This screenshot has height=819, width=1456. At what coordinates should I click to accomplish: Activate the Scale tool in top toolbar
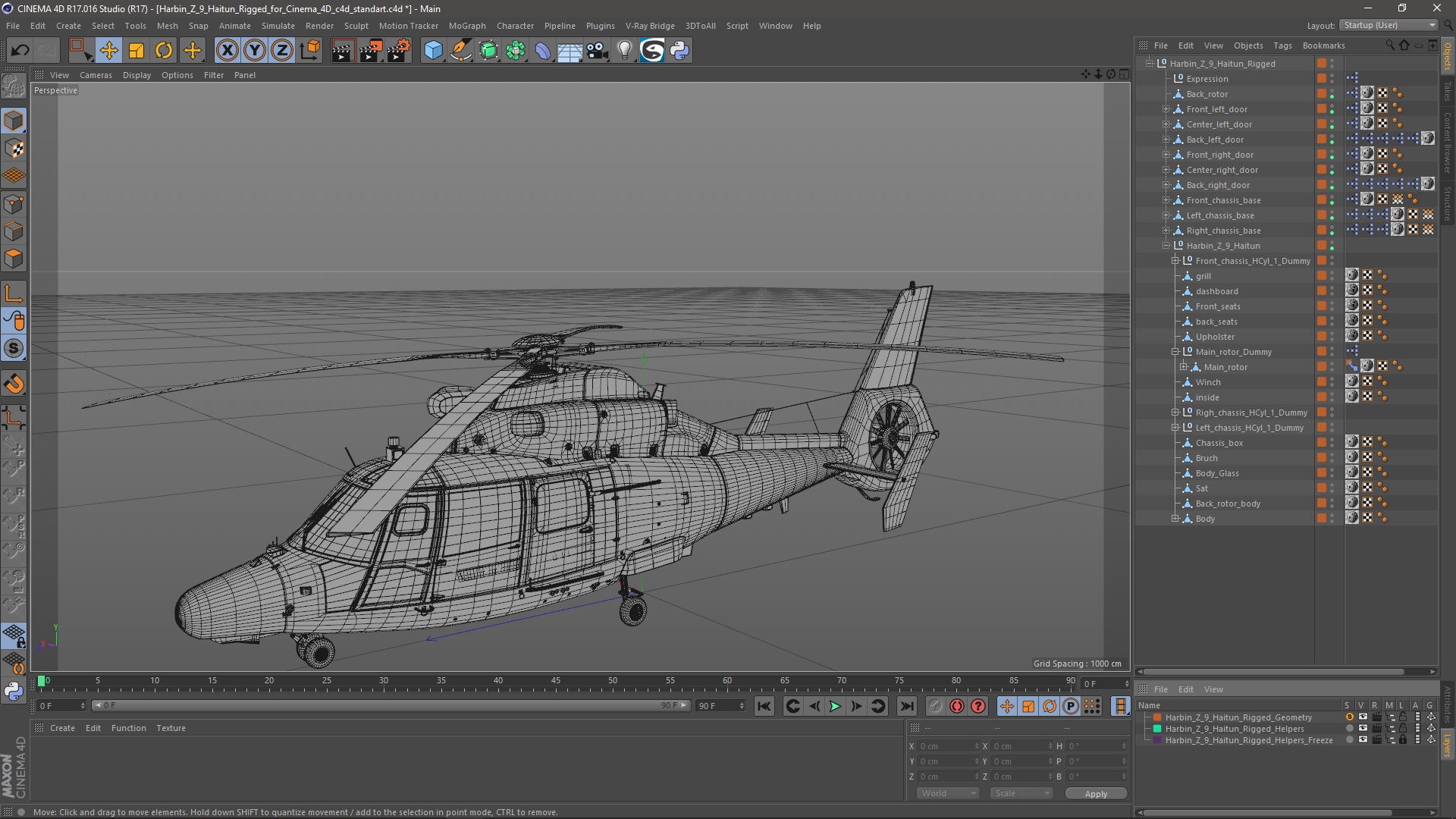click(x=136, y=51)
